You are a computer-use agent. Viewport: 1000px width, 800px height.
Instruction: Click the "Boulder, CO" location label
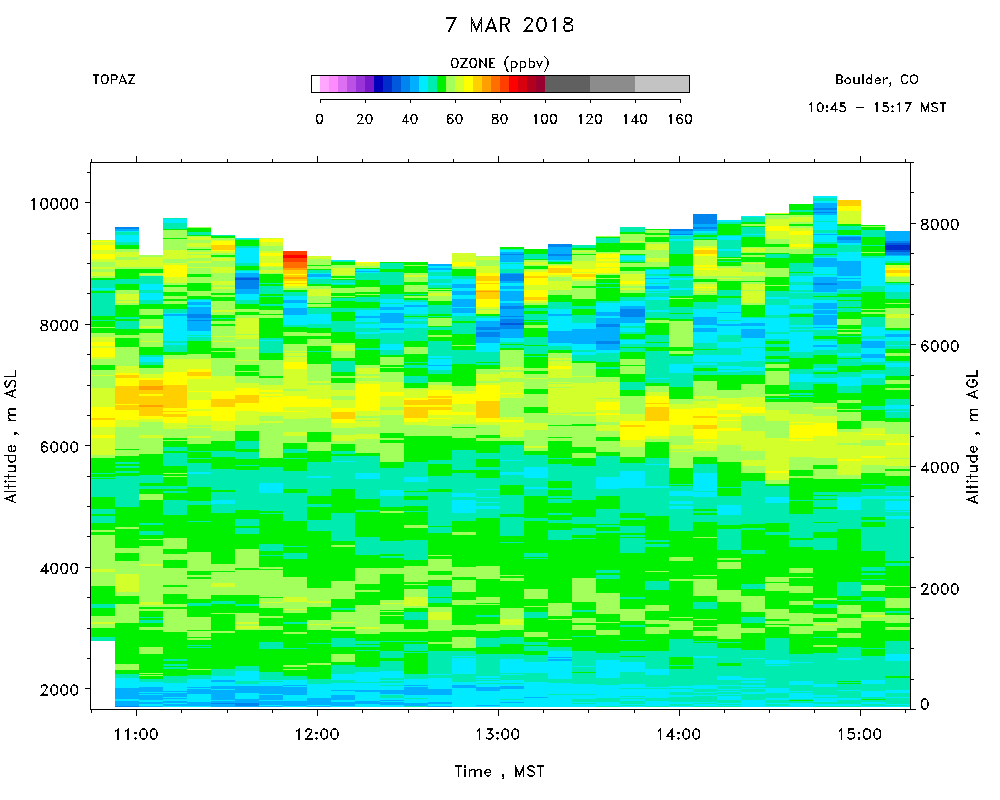click(876, 80)
